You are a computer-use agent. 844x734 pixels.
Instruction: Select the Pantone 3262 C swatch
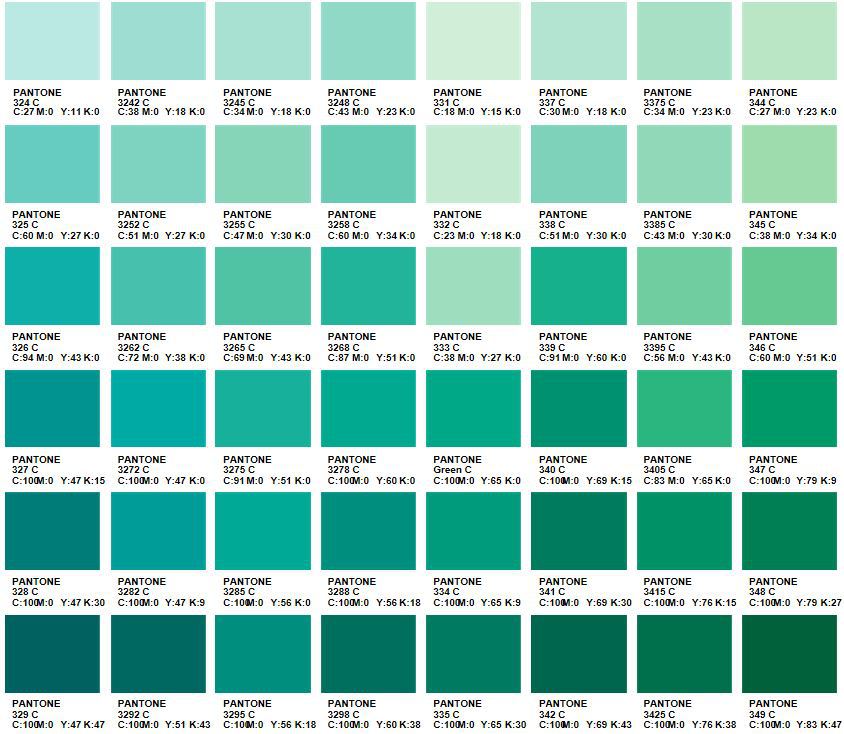(x=158, y=286)
